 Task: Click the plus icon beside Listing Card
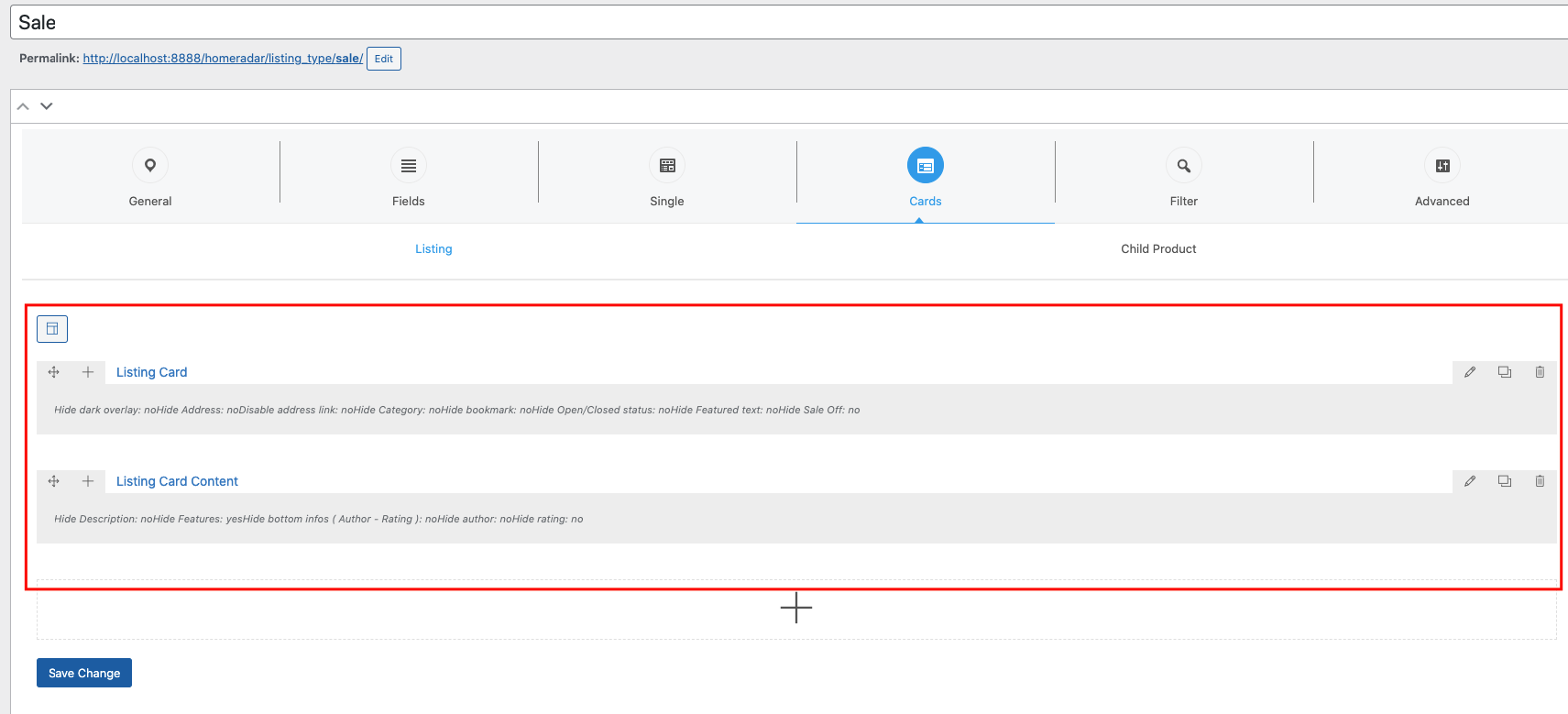pos(88,372)
